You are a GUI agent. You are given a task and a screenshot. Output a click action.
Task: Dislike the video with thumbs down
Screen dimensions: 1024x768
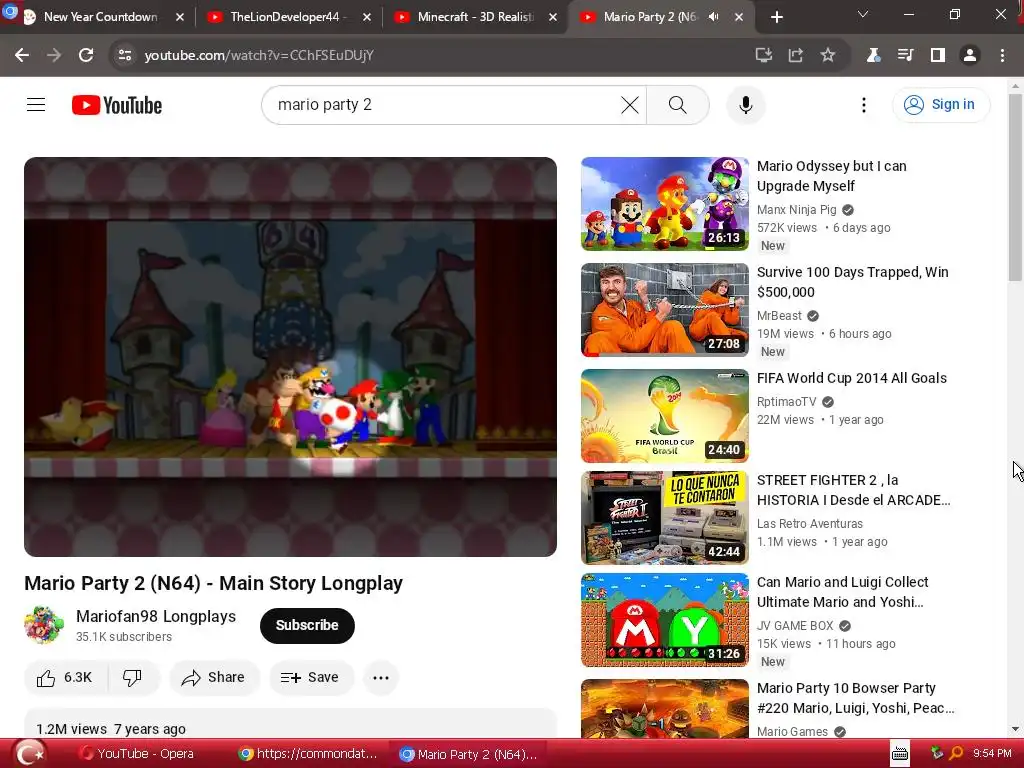(133, 677)
